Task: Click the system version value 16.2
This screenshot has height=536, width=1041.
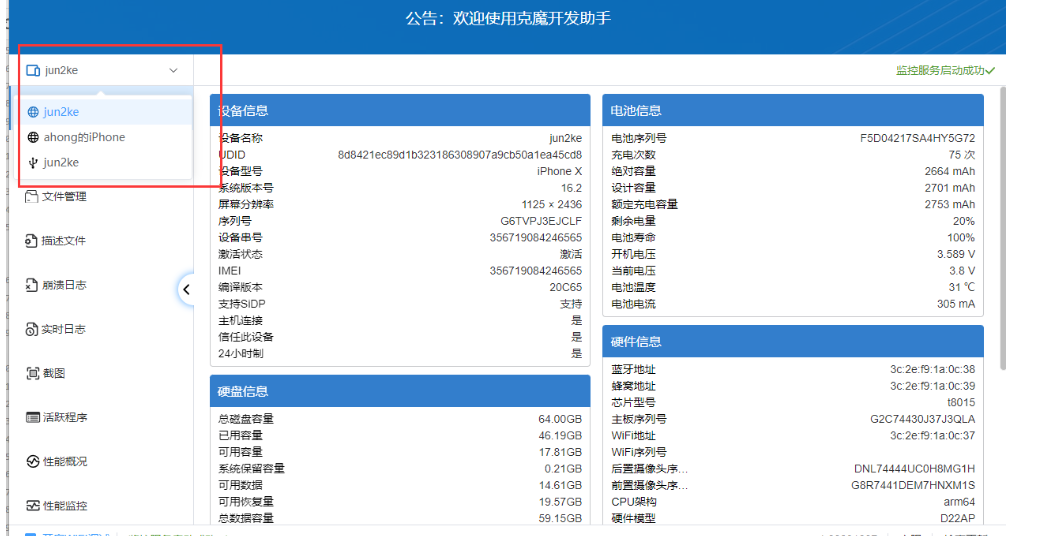Action: pos(571,188)
